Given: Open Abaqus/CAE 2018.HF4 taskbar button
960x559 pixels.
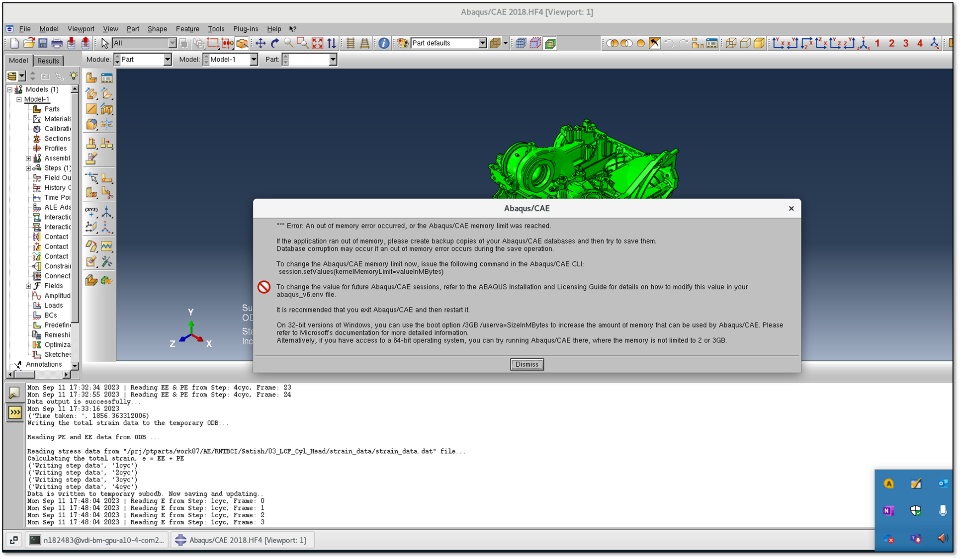Looking at the screenshot, I should (242, 540).
